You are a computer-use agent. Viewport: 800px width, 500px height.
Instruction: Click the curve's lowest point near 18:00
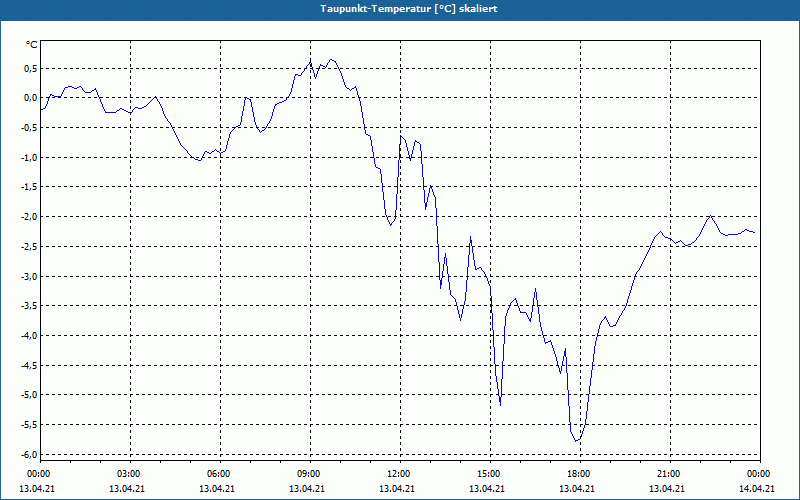pyautogui.click(x=576, y=441)
